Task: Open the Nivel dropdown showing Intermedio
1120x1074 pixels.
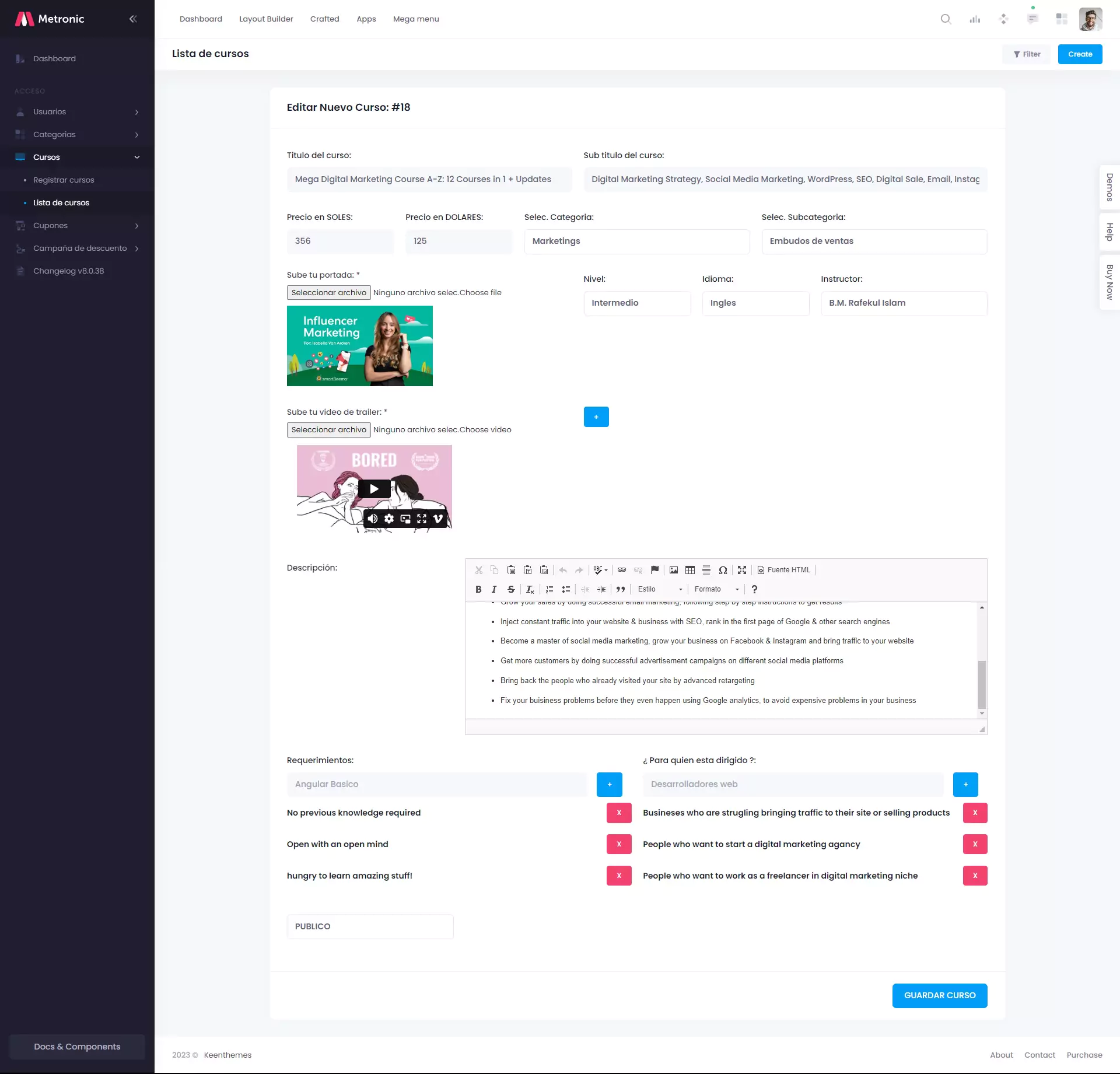Action: (x=637, y=303)
